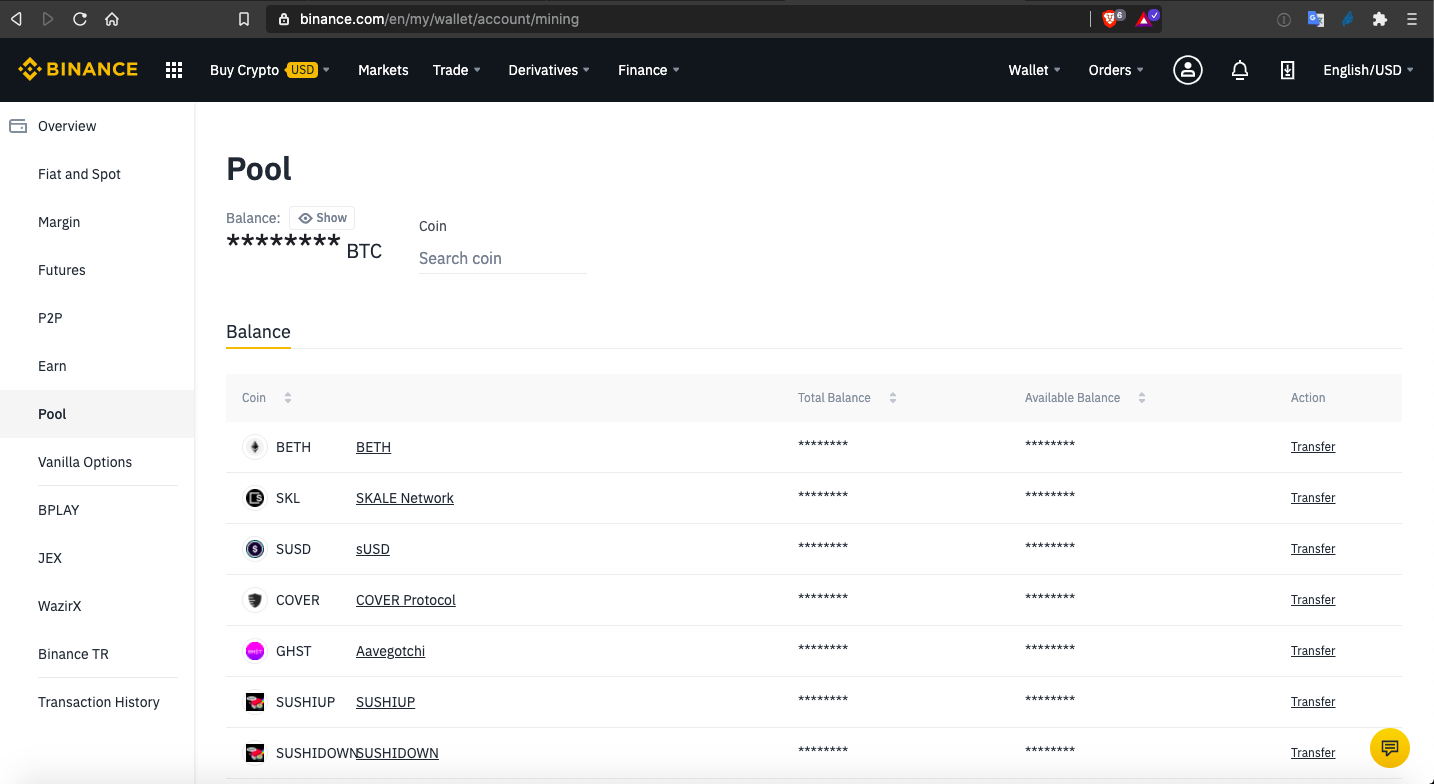This screenshot has width=1434, height=784.
Task: Sort the table by Coin column
Action: [267, 398]
